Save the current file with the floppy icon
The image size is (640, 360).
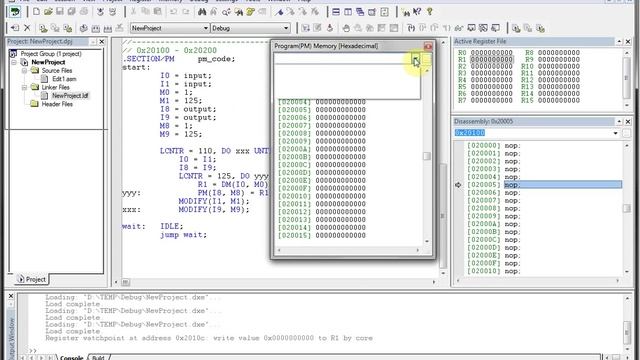click(60, 12)
